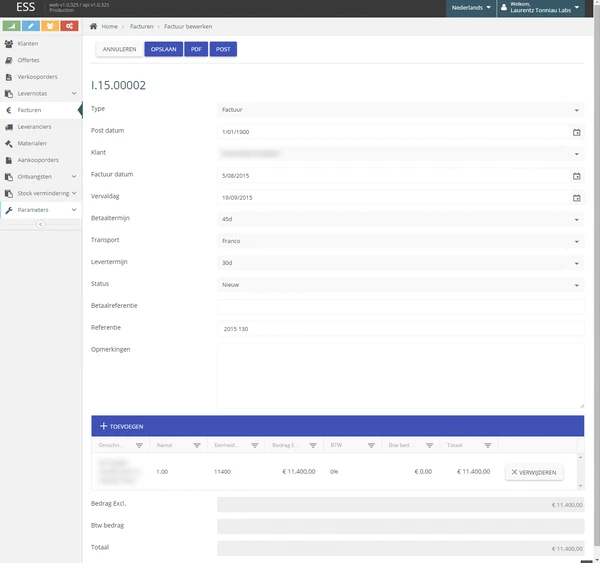Open the Omschrijving column filter icon

click(139, 446)
